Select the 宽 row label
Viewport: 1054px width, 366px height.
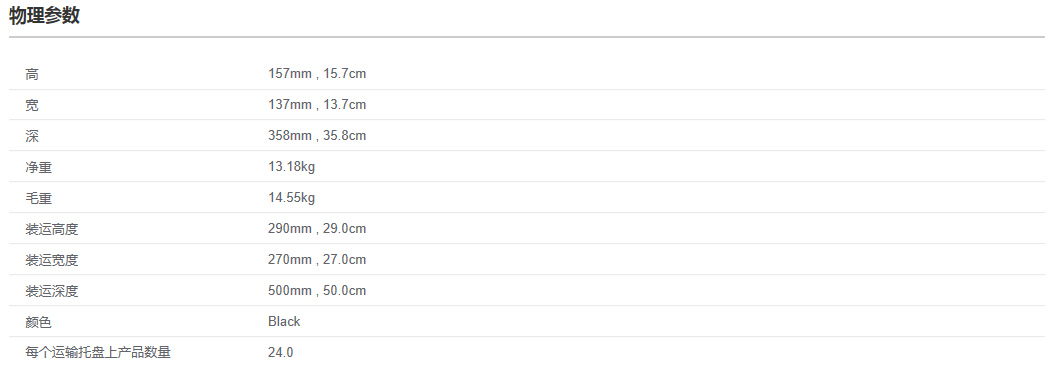tap(32, 106)
